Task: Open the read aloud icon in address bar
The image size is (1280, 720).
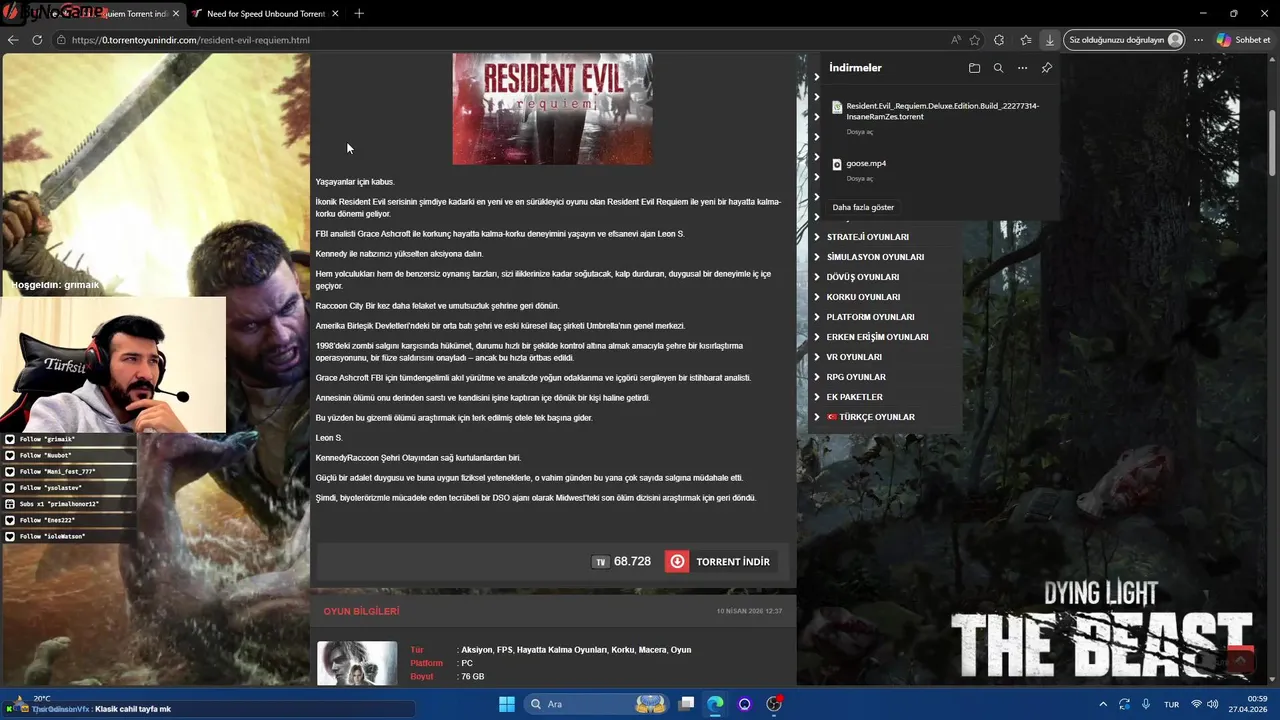Action: (x=956, y=40)
